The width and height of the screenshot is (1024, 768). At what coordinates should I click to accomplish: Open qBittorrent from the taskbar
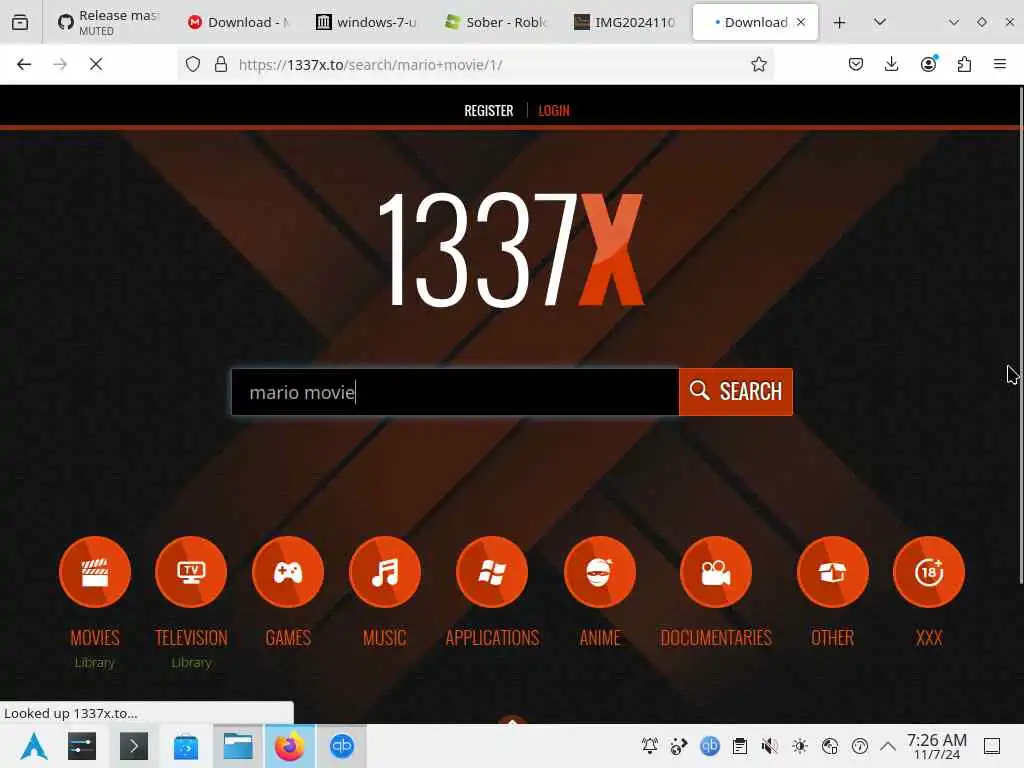tap(342, 746)
